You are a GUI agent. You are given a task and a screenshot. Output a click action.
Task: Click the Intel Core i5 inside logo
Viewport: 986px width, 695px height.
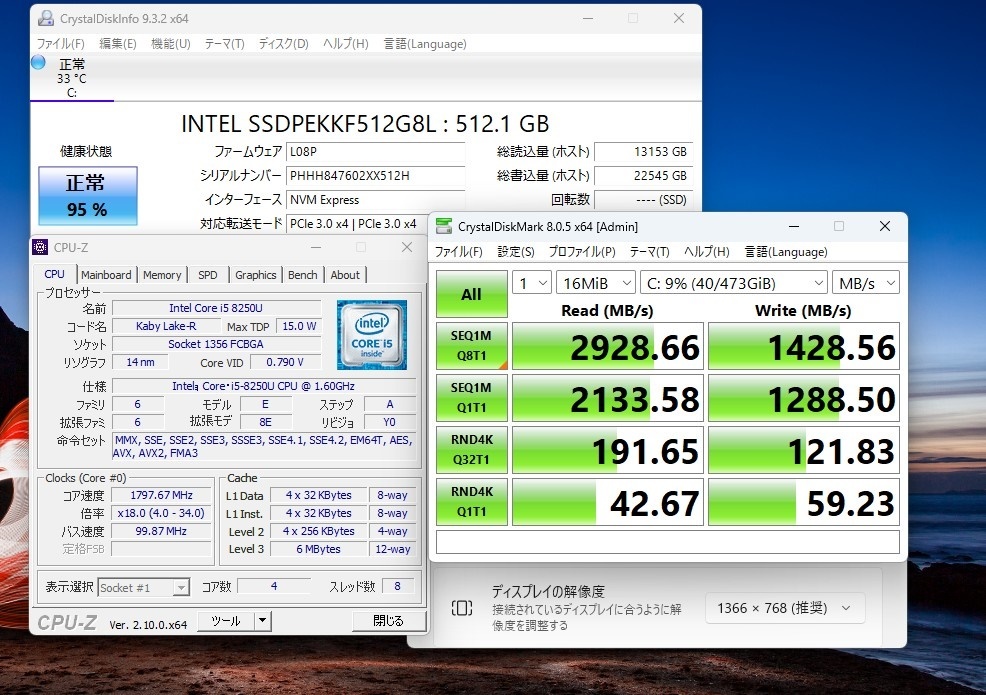[372, 335]
